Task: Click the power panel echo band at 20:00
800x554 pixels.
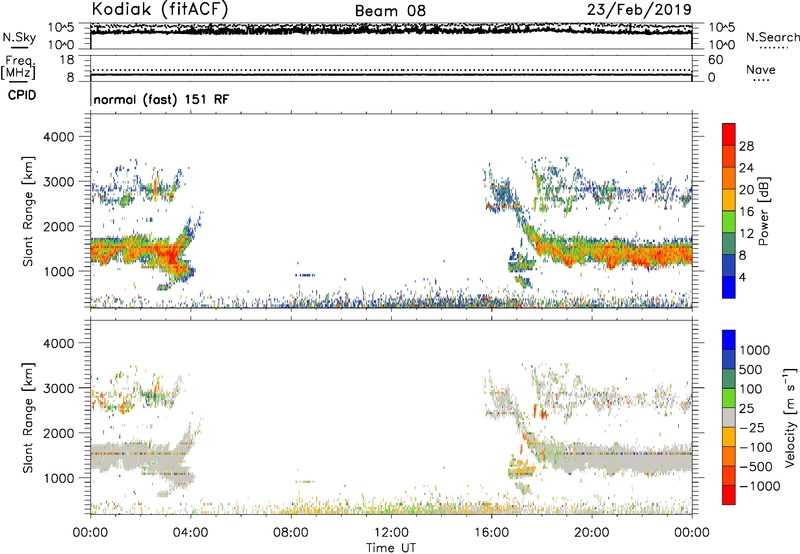Action: point(591,250)
